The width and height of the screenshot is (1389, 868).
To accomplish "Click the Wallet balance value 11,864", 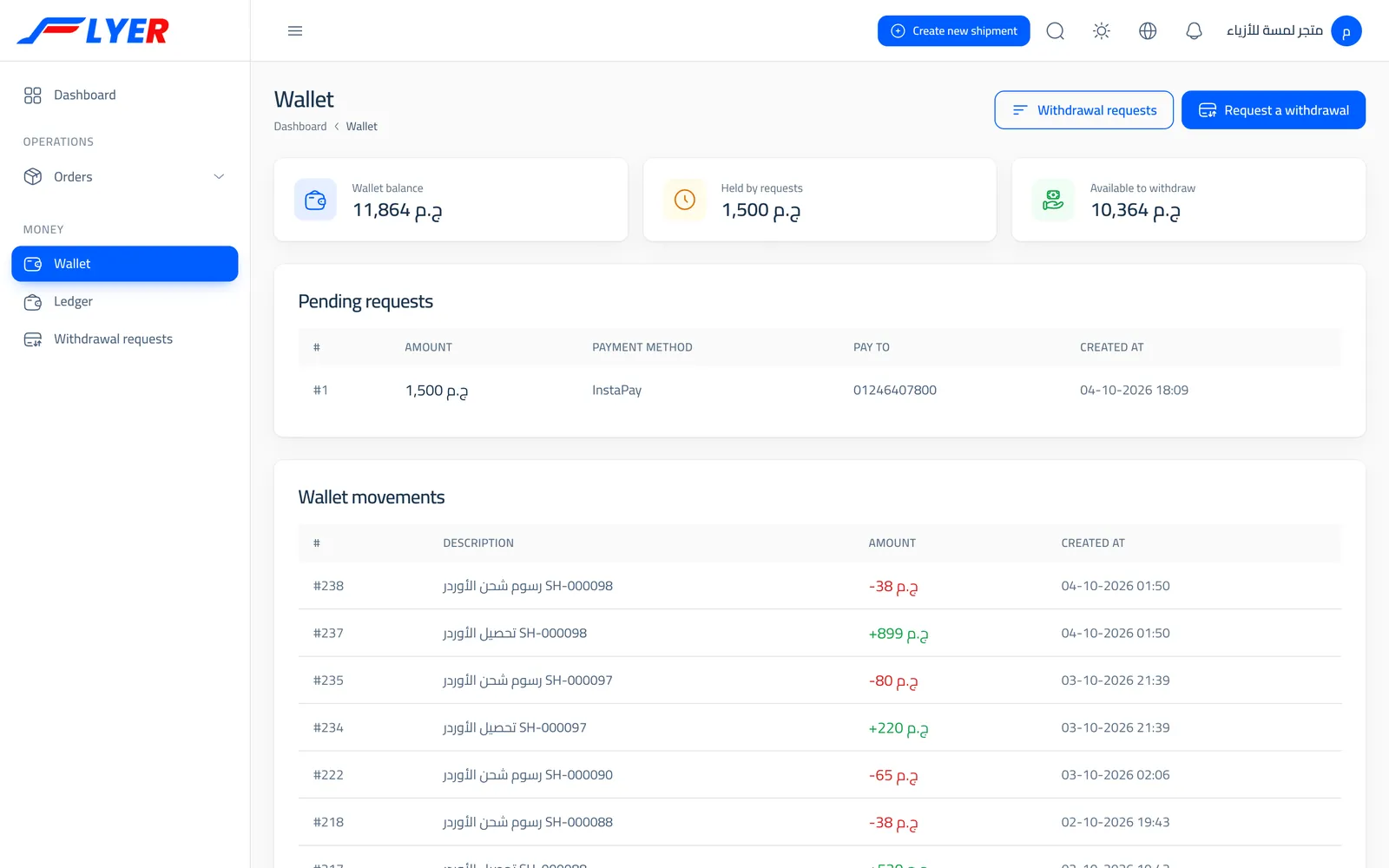I will point(398,211).
